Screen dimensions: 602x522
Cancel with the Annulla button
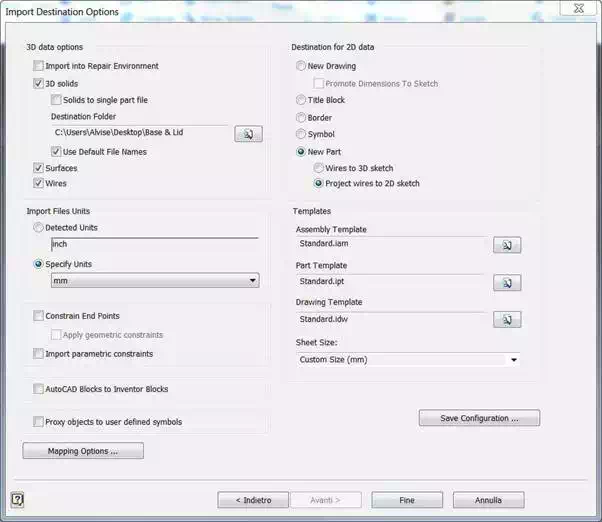[x=488, y=500]
